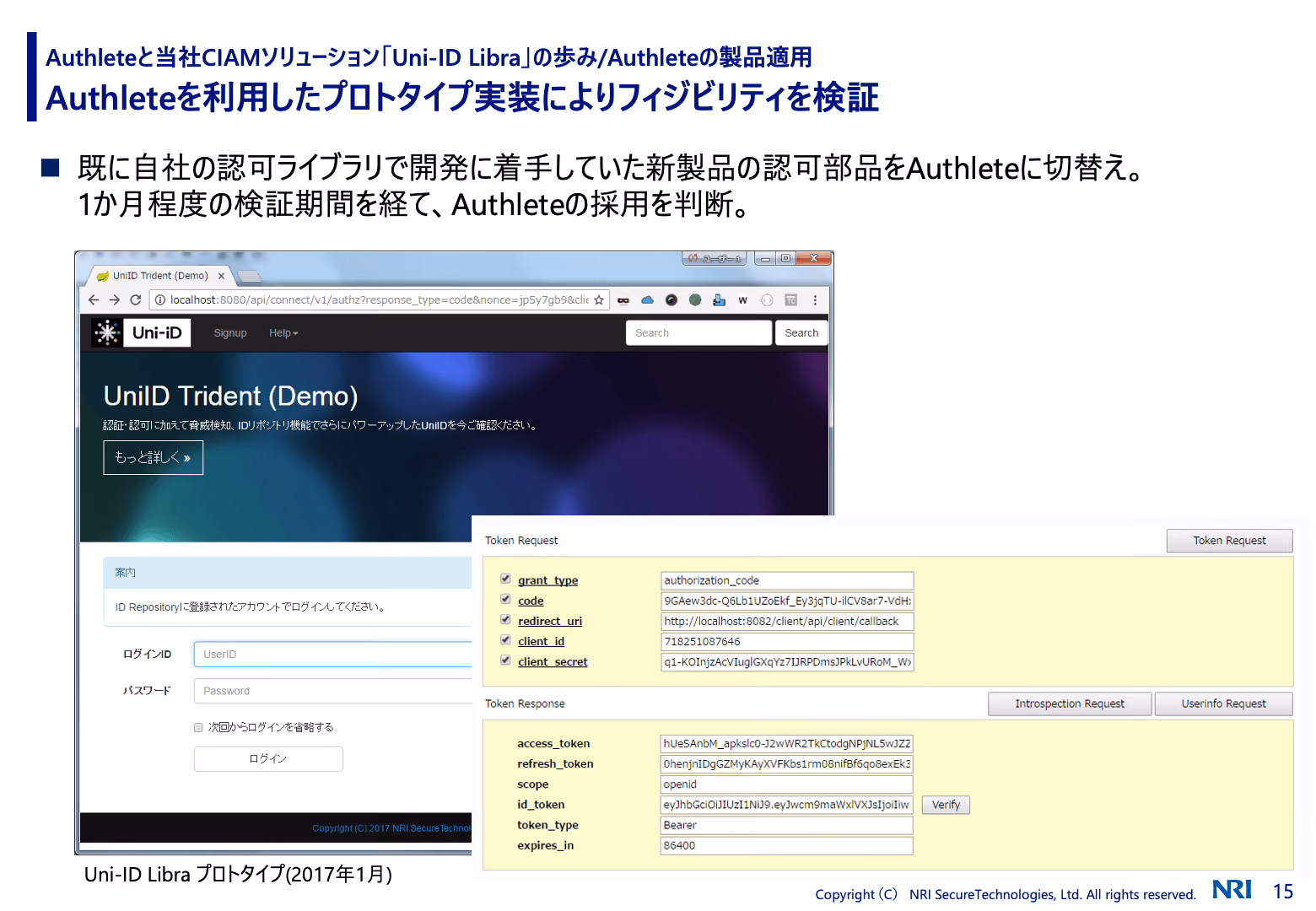
Task: Open a new tab in the browser
Action: point(249,276)
